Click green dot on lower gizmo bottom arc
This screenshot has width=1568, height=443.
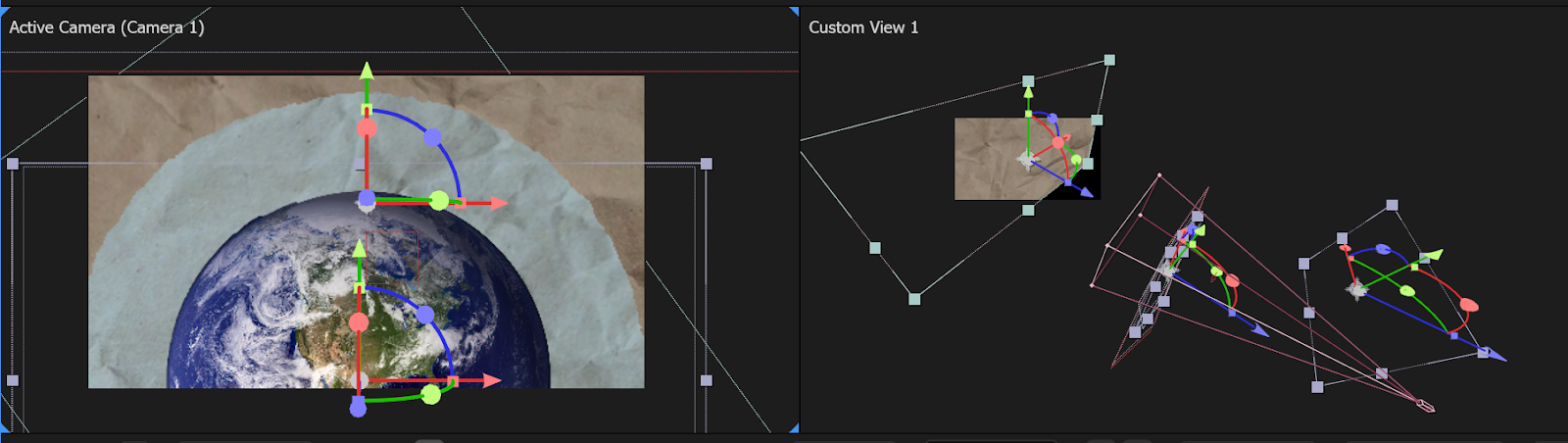[x=430, y=394]
